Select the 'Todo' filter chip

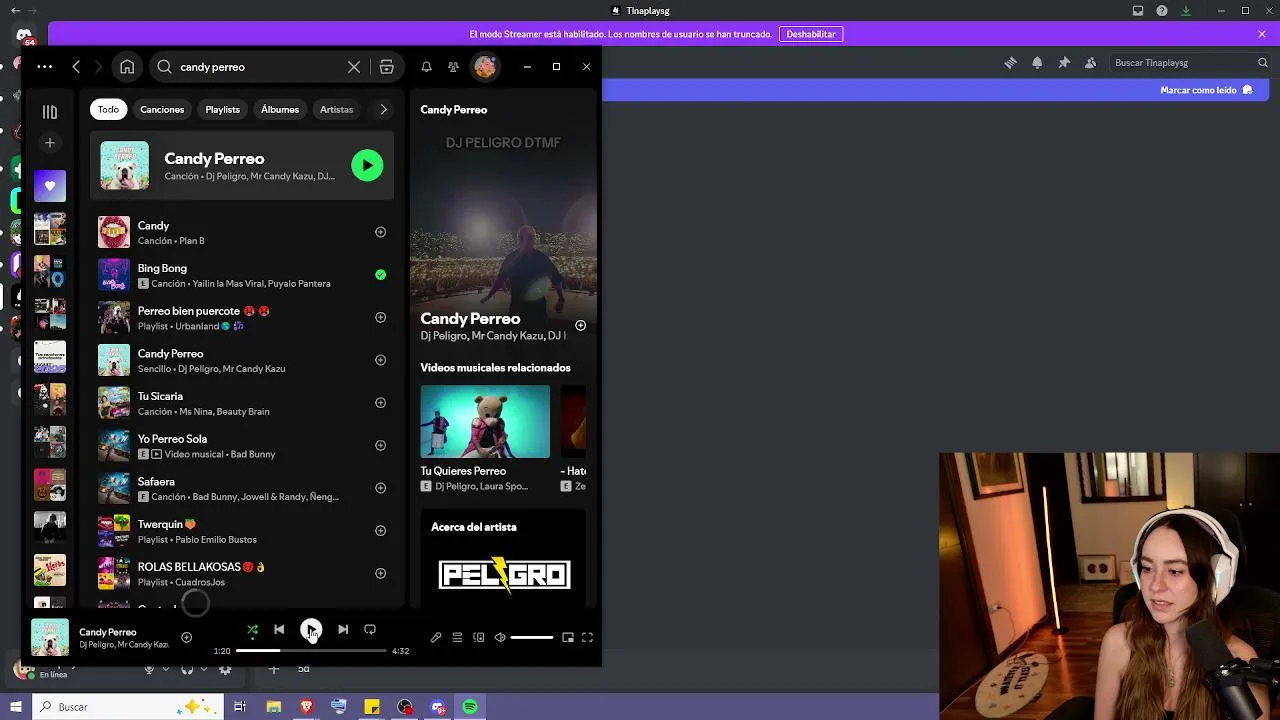[108, 109]
